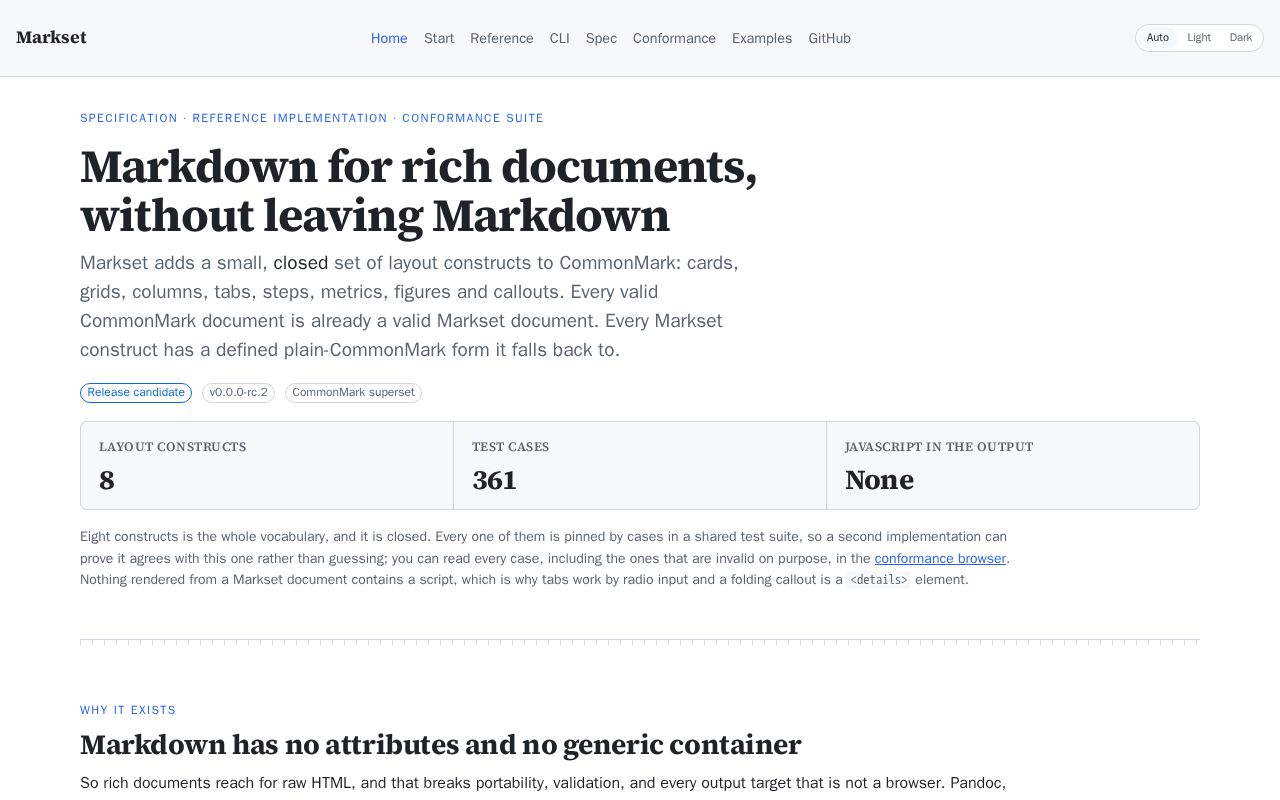Open the Conformance nav link
The height and width of the screenshot is (800, 1280).
pos(674,38)
